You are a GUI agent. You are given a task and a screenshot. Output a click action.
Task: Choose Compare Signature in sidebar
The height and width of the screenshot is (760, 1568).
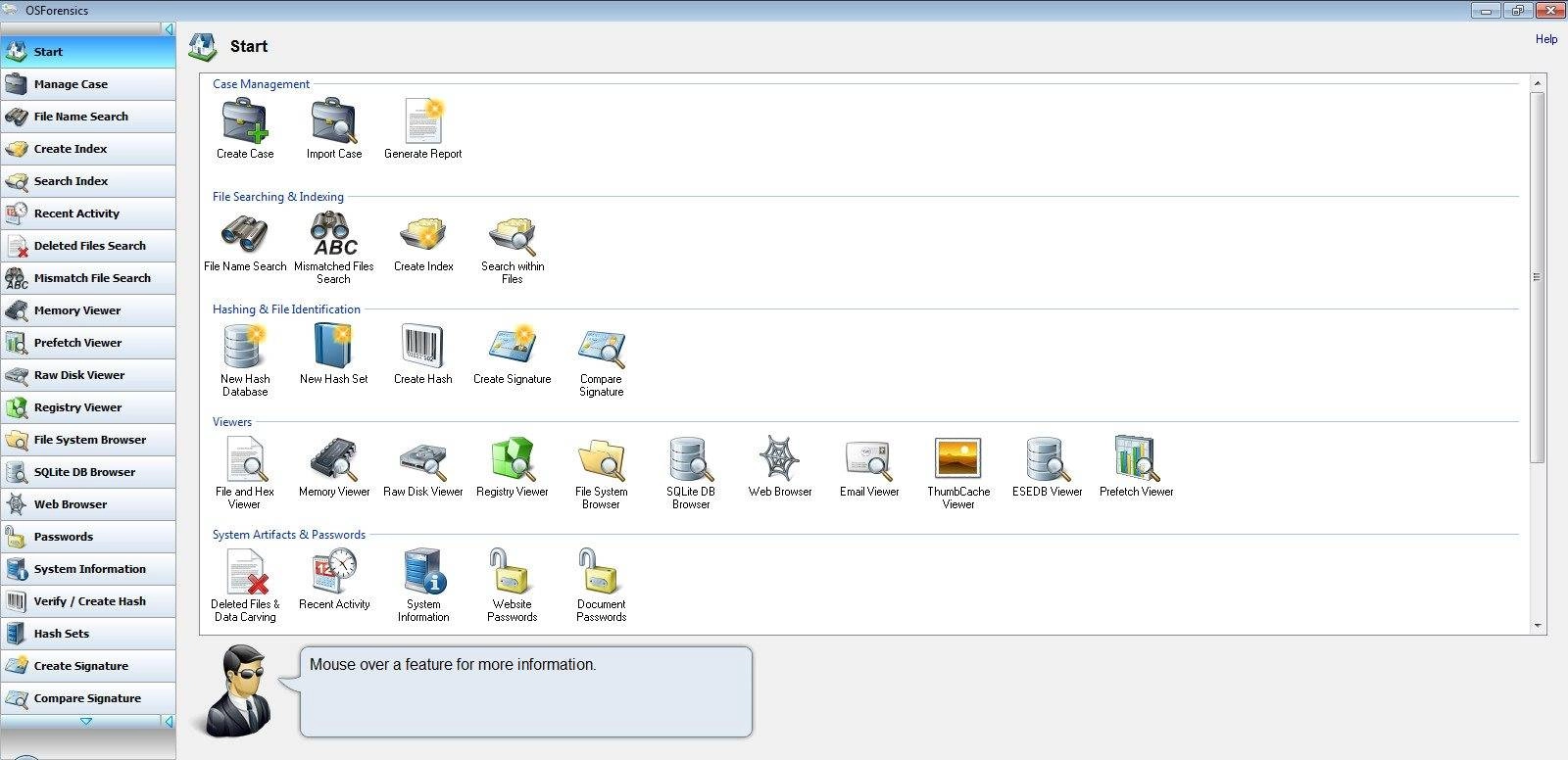(x=88, y=698)
